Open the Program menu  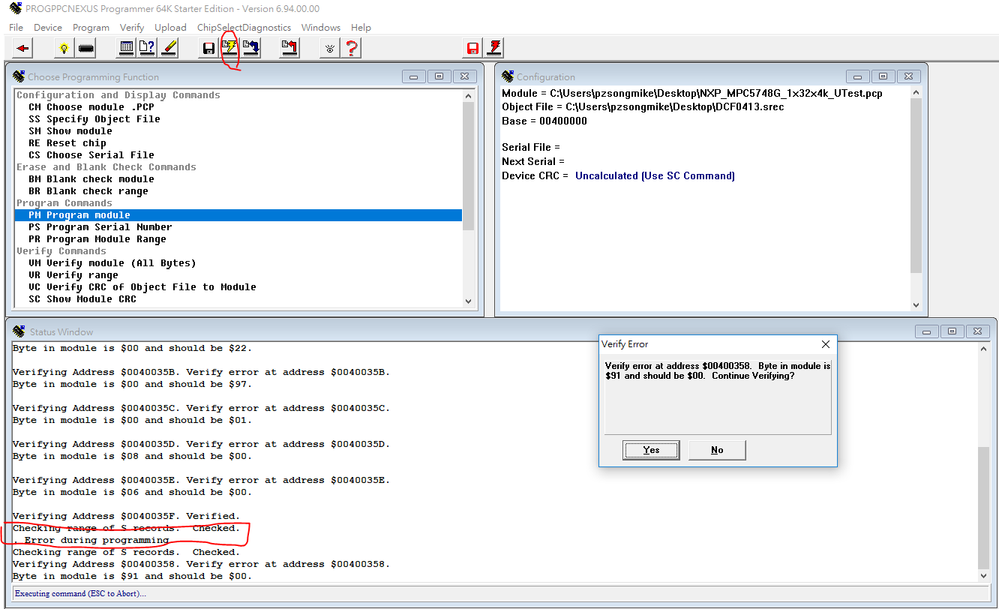point(90,27)
